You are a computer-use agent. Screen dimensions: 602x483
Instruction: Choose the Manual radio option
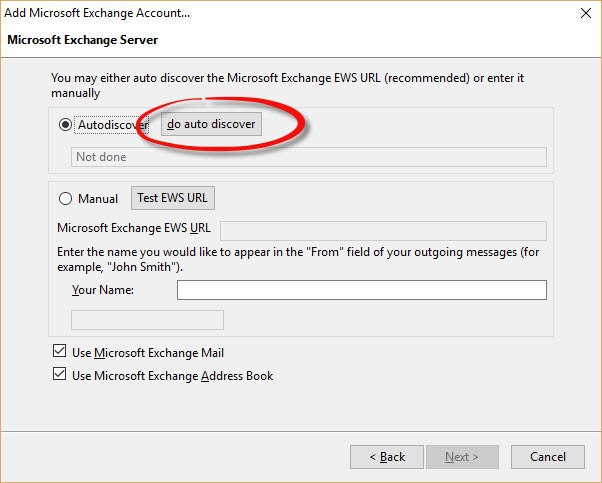(x=67, y=199)
